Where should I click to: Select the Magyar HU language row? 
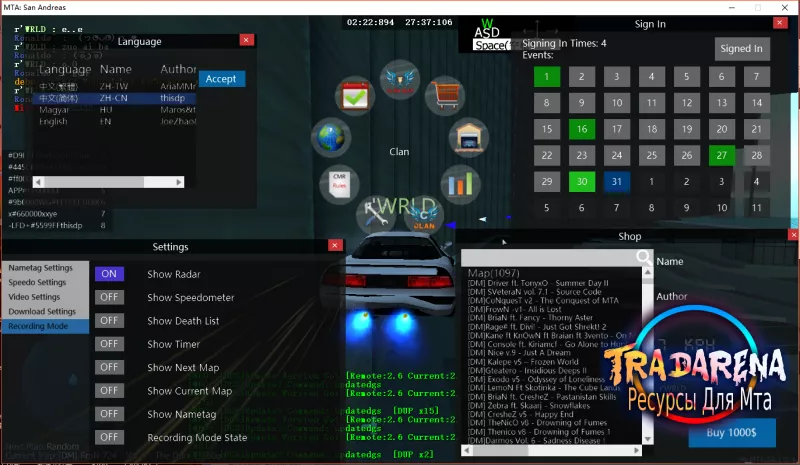point(115,110)
